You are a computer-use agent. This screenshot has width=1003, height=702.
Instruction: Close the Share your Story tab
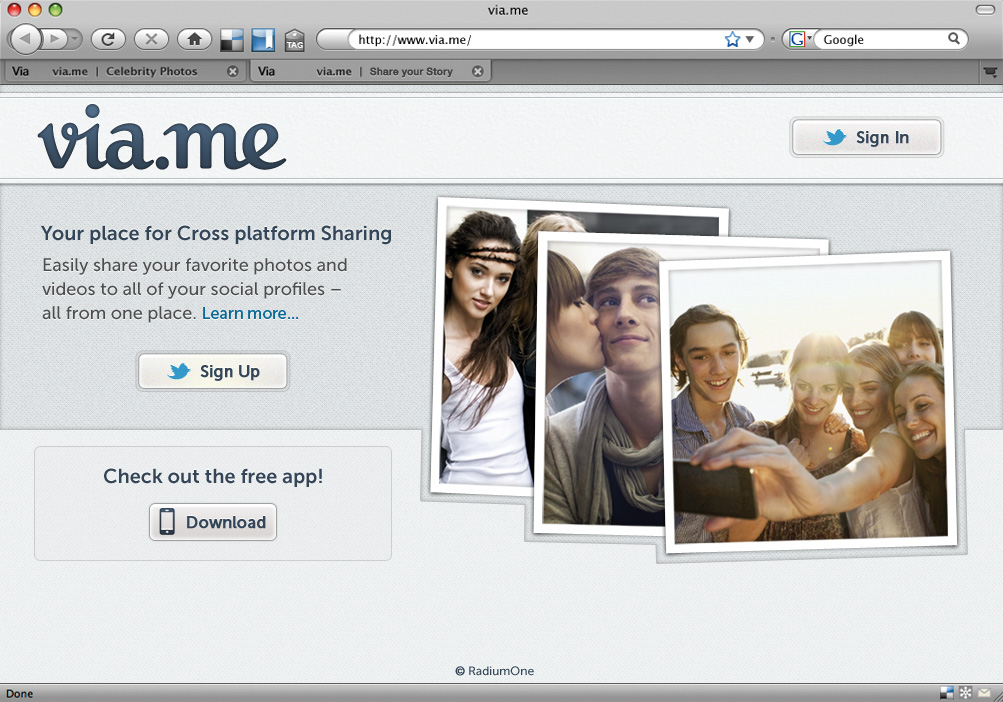click(x=478, y=72)
